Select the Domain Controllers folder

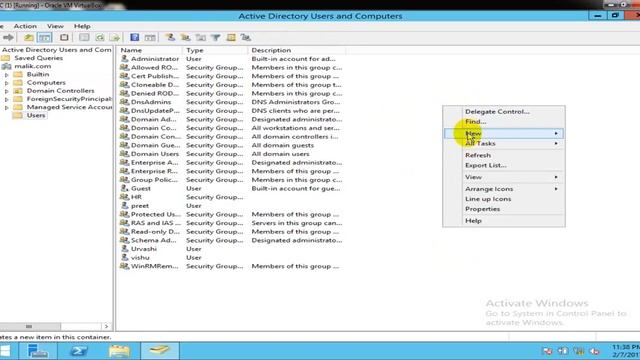pyautogui.click(x=60, y=91)
